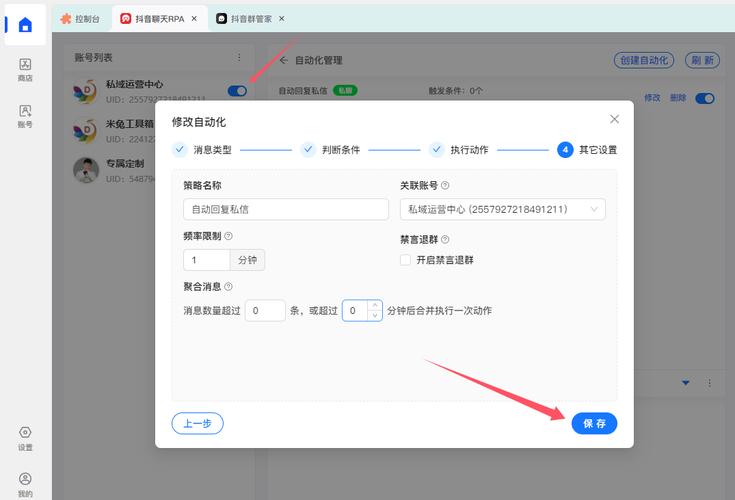
Task: Go to the 消息类型 step
Action: point(202,149)
